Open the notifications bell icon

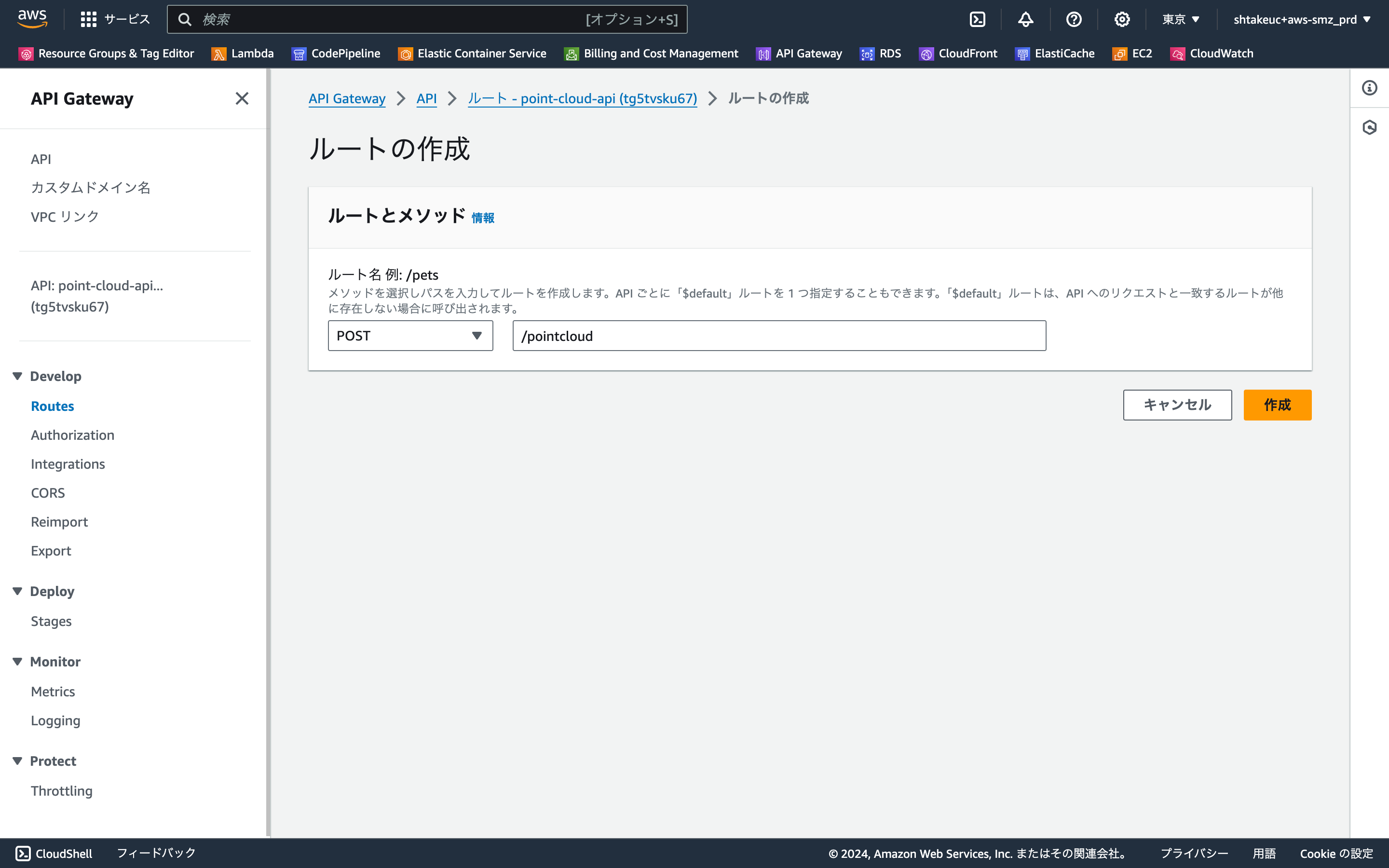coord(1026,19)
